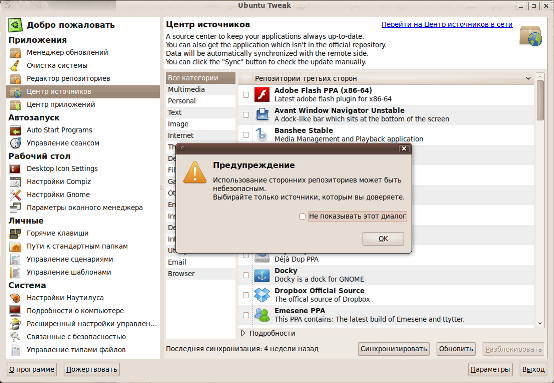This screenshot has height=383, width=554.
Task: Click the Emesene PPA icon
Action: coord(262,315)
